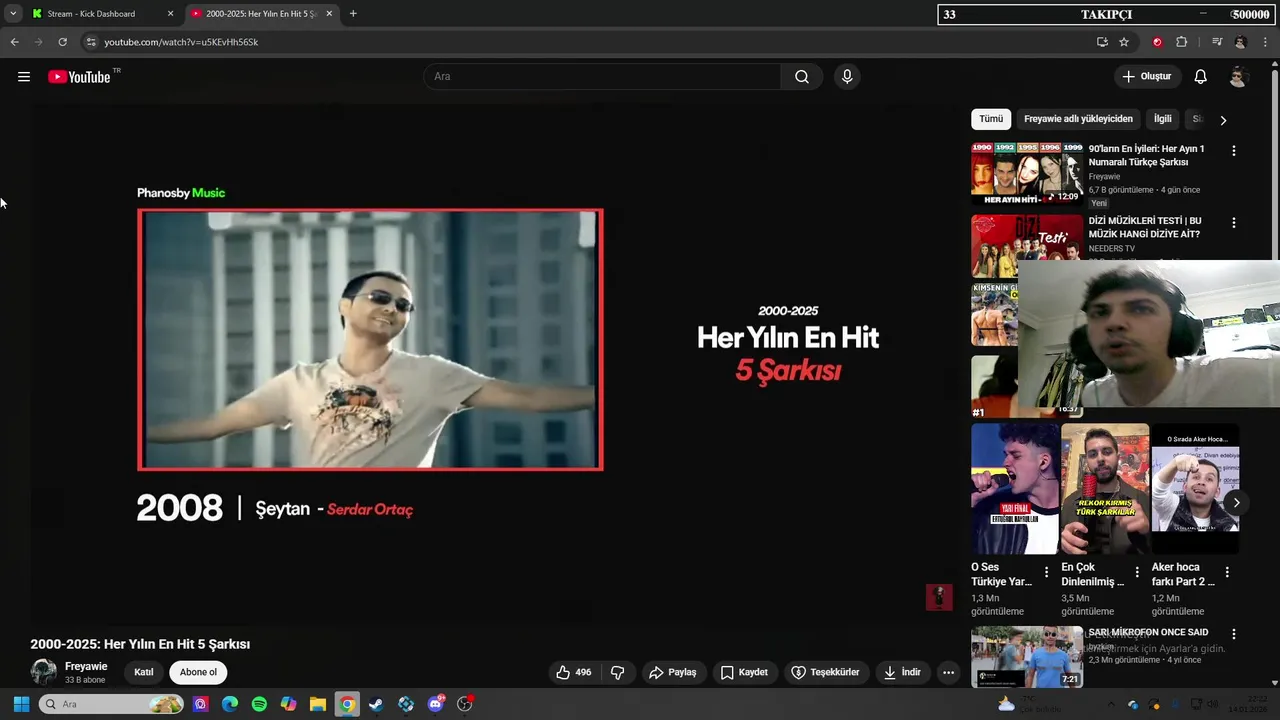Open Discord from the taskbar
The height and width of the screenshot is (720, 1280).
point(435,704)
